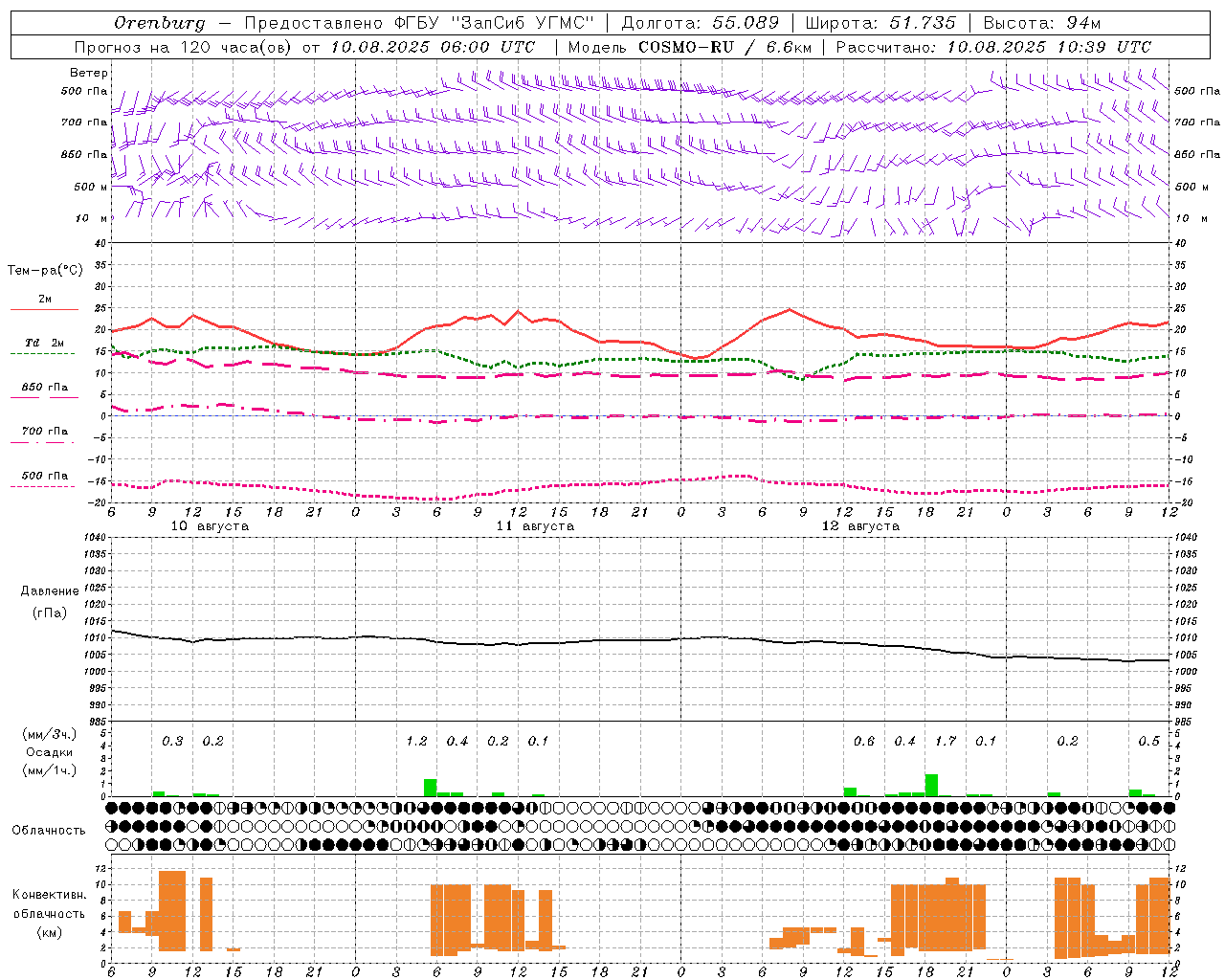This screenshot has width=1225, height=980.
Task: Click the 1.2 precipitation value
Action: point(416,741)
